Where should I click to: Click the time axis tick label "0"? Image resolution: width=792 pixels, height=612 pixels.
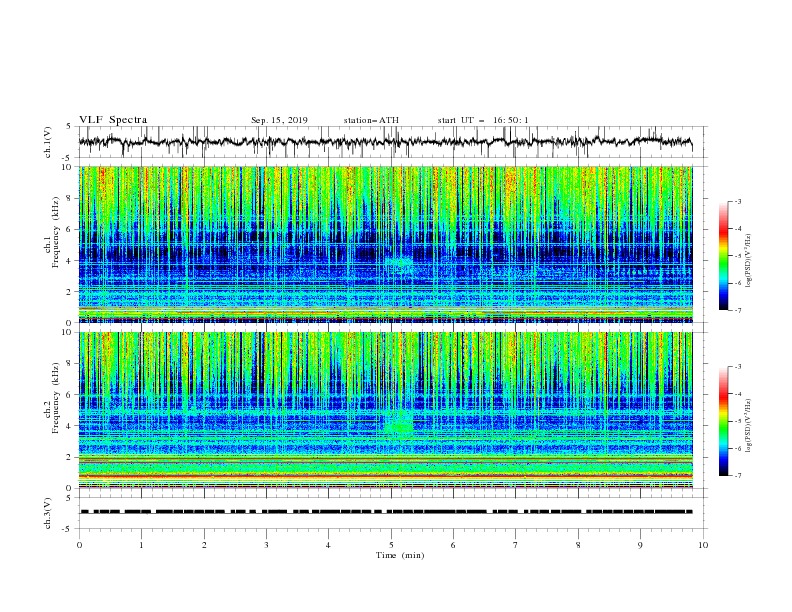tap(79, 545)
